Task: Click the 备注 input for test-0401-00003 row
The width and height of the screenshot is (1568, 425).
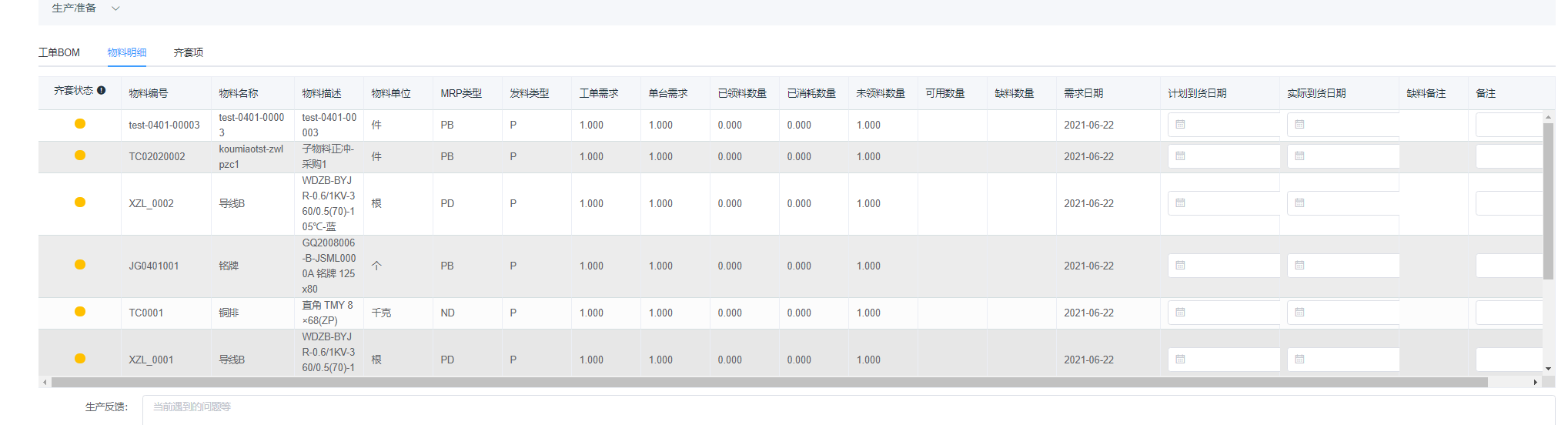Action: (x=1509, y=125)
